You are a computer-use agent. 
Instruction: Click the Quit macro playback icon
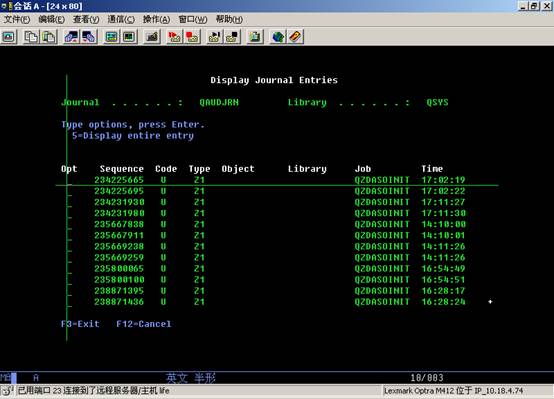click(232, 37)
